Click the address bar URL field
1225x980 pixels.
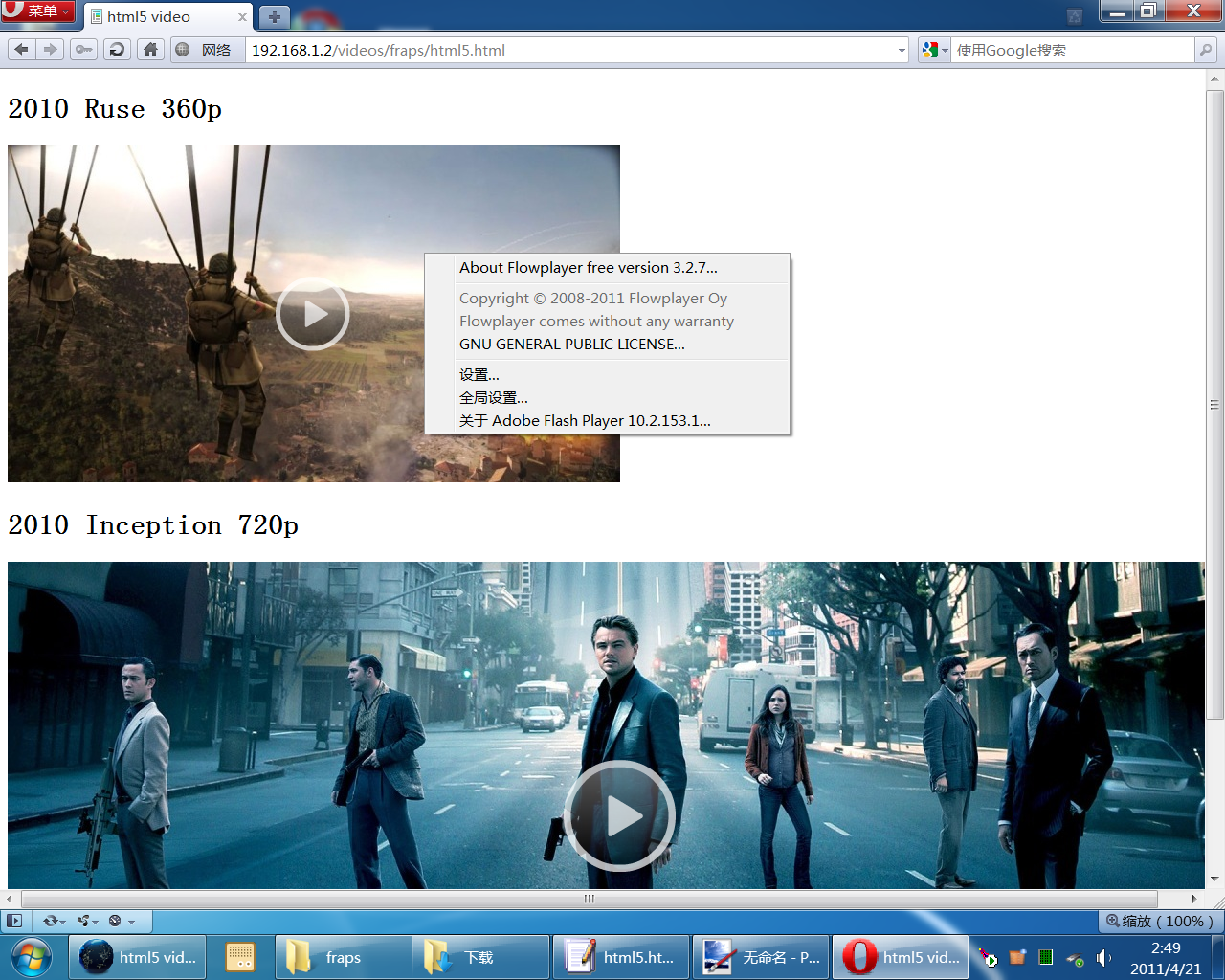569,50
